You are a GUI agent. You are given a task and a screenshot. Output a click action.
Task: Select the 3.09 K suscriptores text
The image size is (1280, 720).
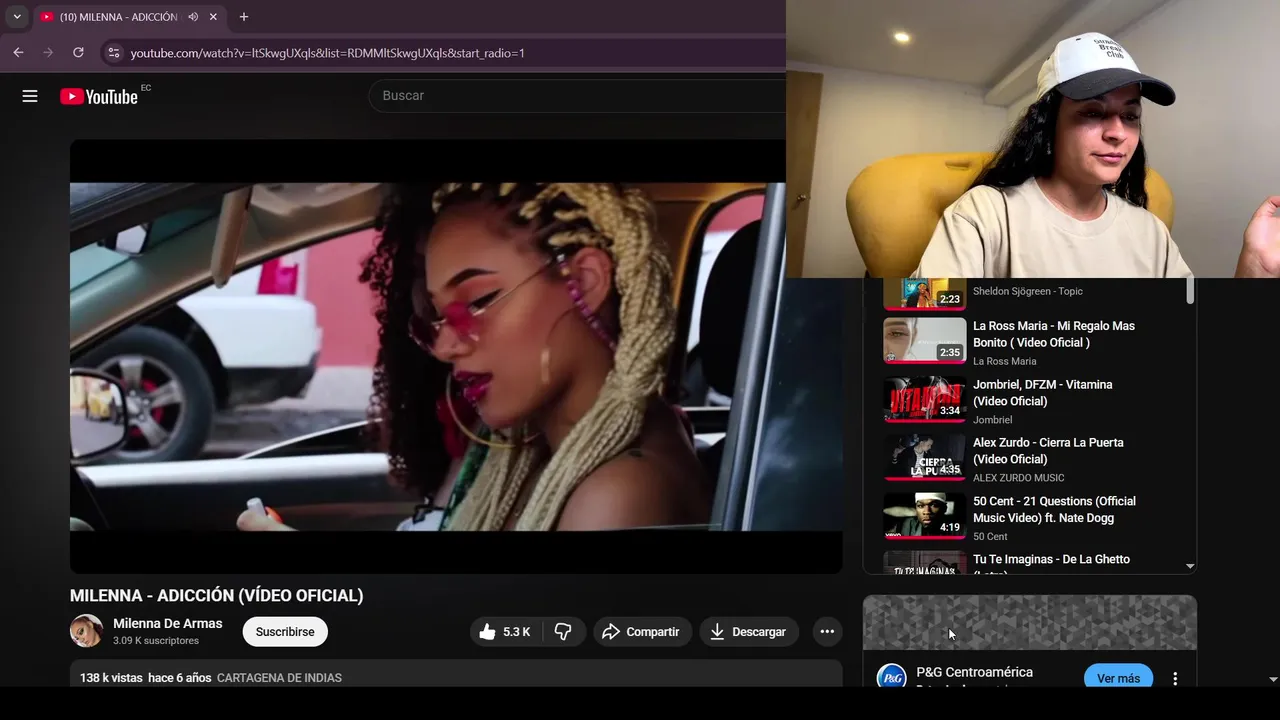(156, 641)
